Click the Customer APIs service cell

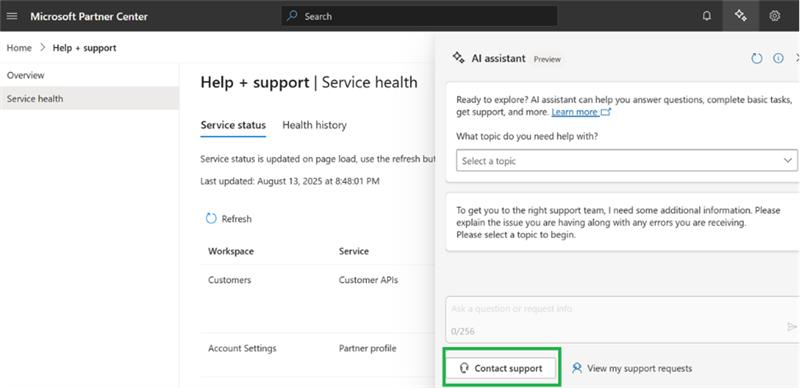[x=368, y=280]
